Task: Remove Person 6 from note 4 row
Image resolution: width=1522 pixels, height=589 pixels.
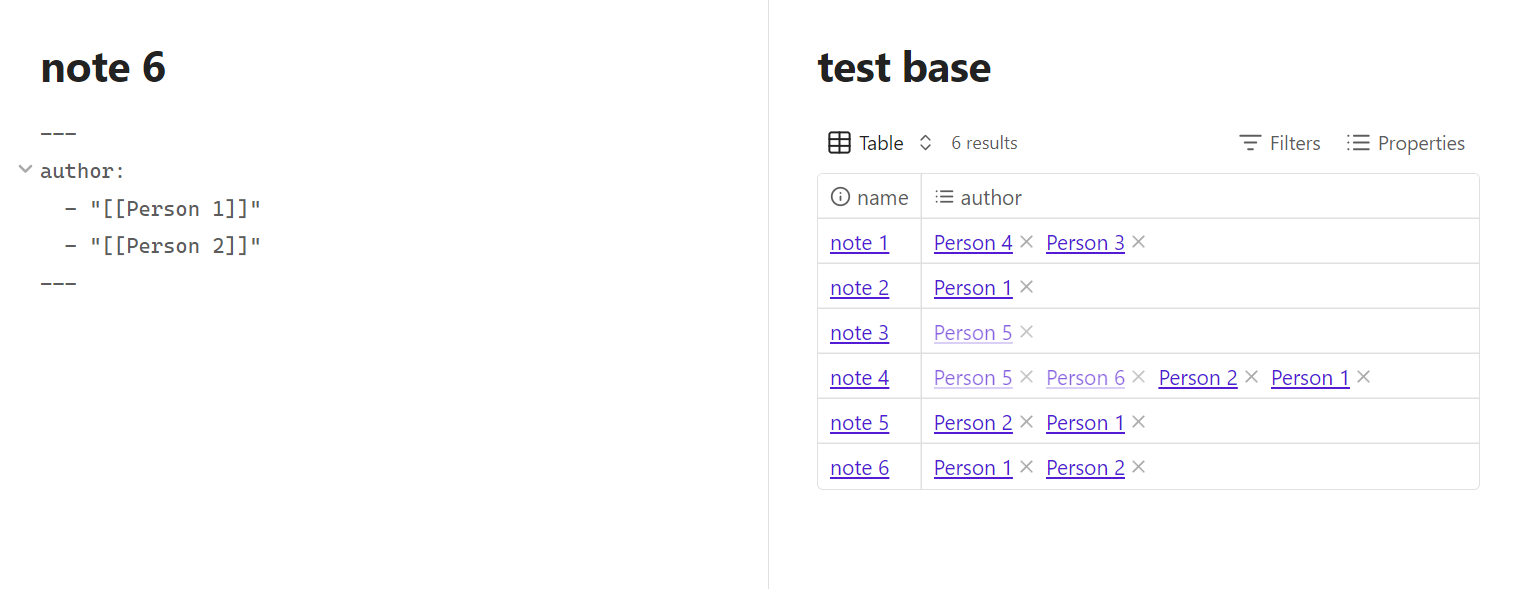Action: pyautogui.click(x=1138, y=377)
